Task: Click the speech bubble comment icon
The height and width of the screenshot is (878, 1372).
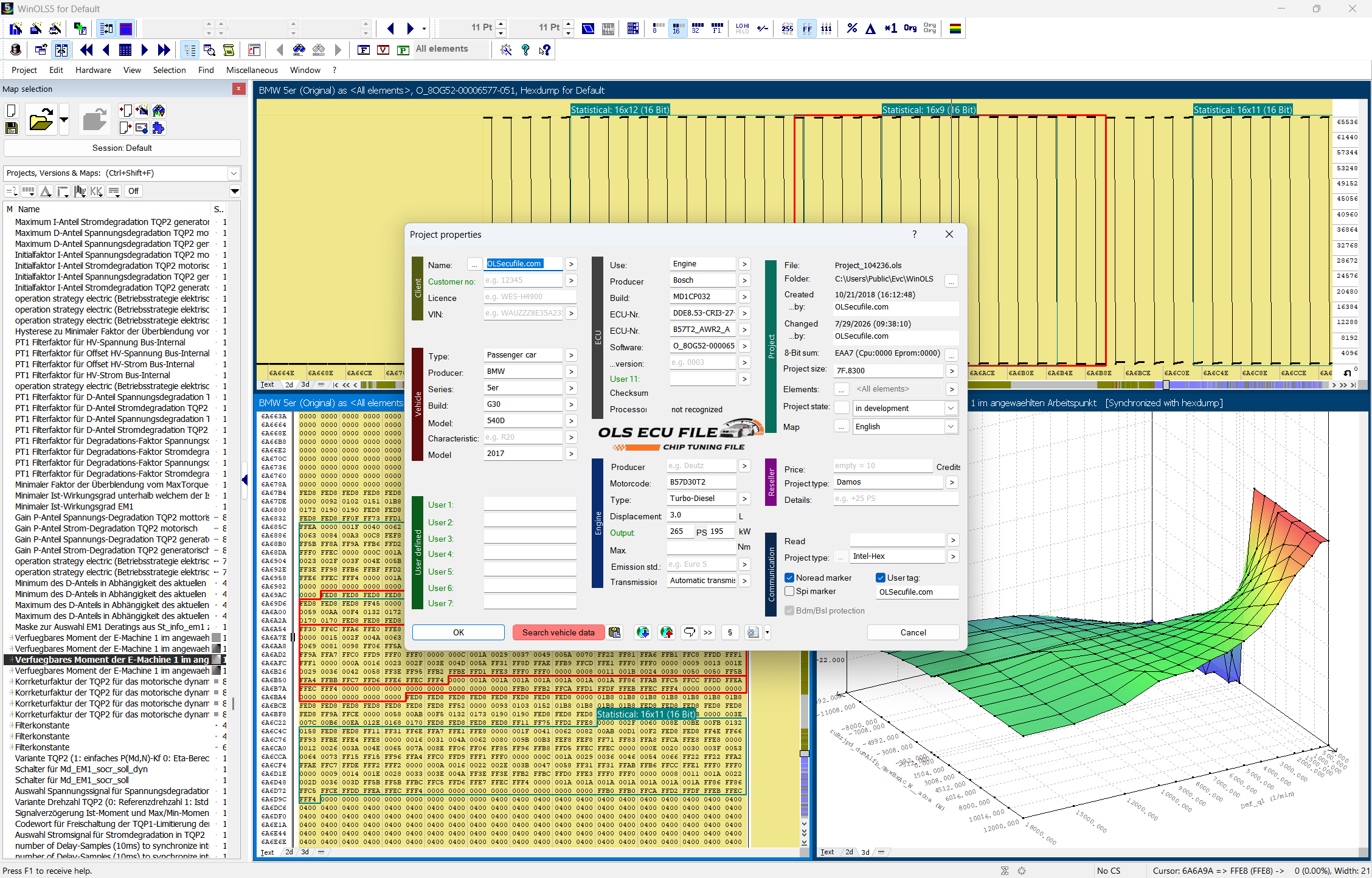Action: pyautogui.click(x=689, y=632)
